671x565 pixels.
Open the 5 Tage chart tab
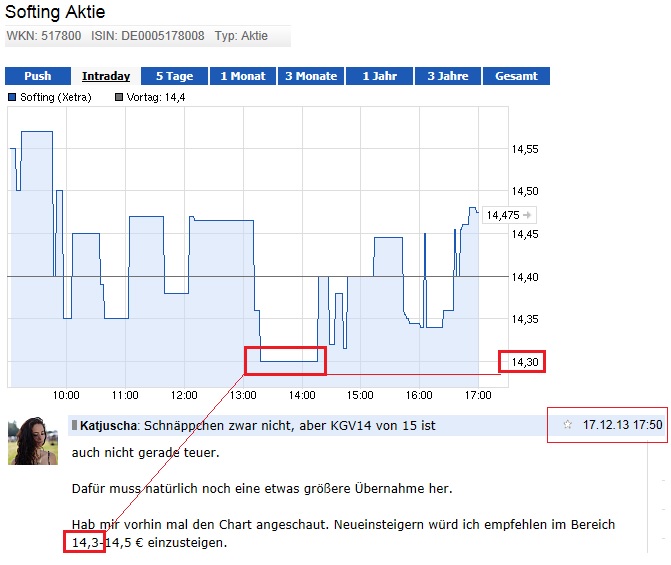coord(175,76)
